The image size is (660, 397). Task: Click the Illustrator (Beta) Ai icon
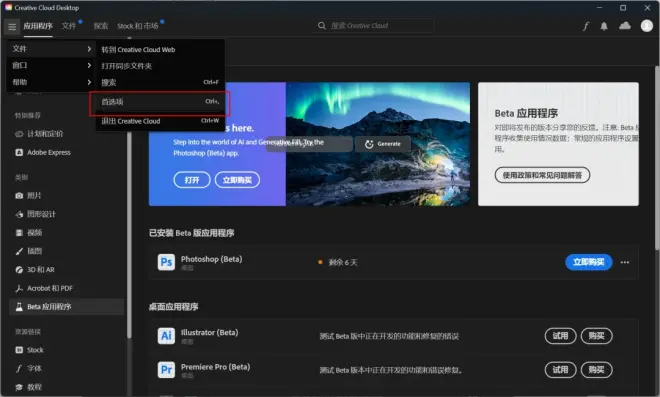[x=166, y=336]
